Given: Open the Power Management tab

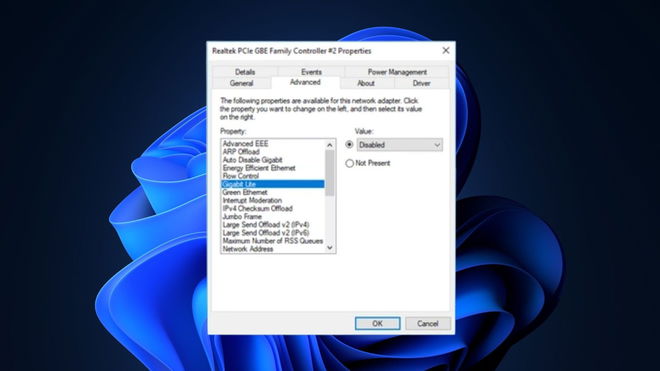Looking at the screenshot, I should (x=397, y=72).
